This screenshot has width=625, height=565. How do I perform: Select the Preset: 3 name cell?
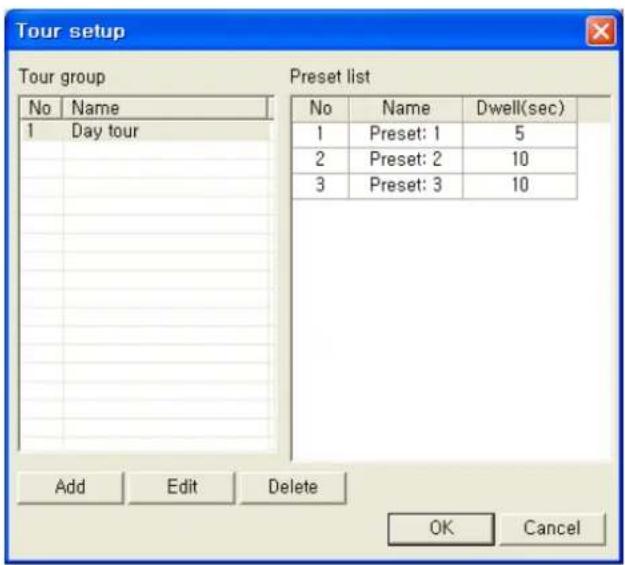[406, 185]
